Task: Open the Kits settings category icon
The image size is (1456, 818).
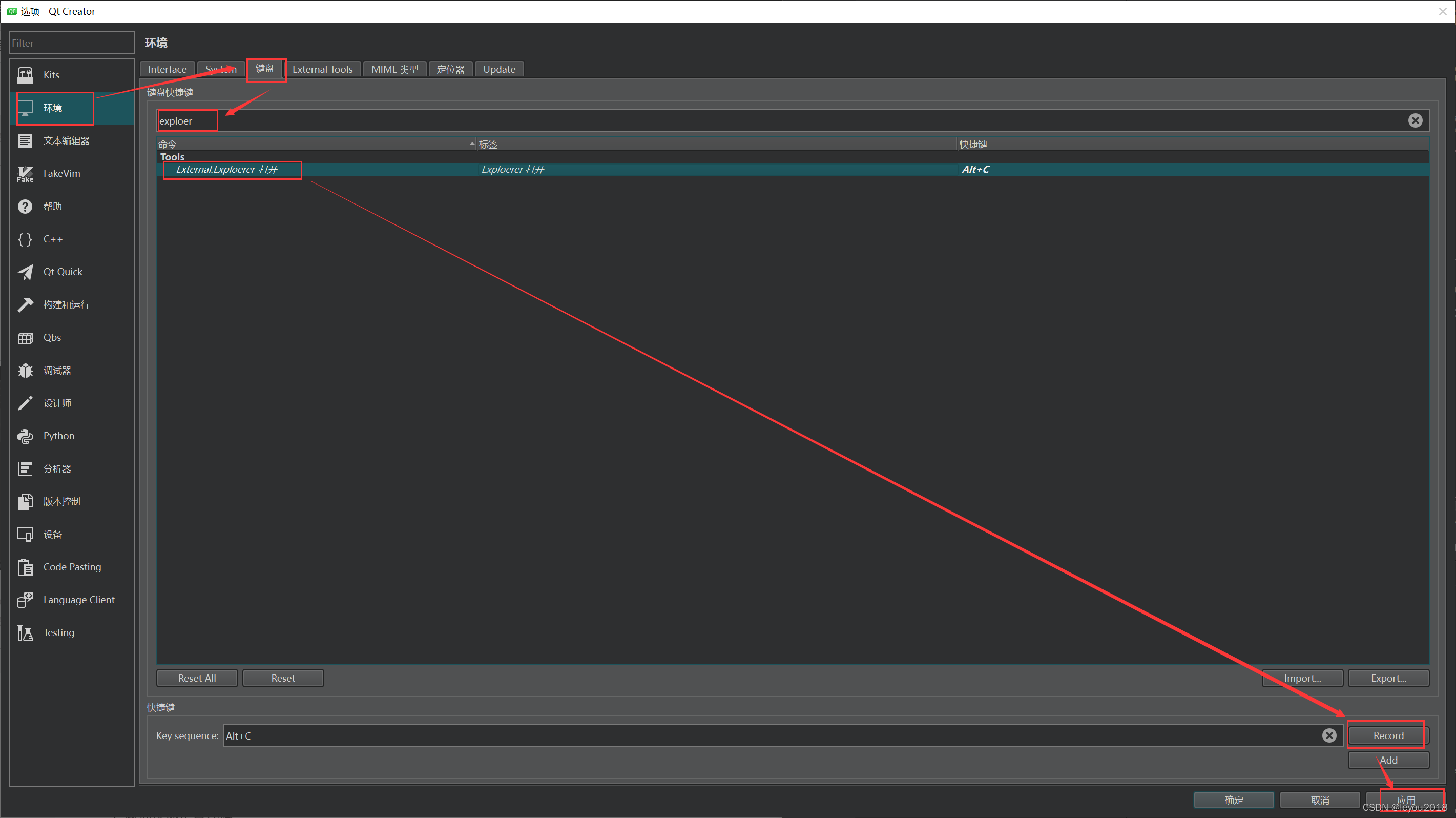Action: click(x=25, y=75)
